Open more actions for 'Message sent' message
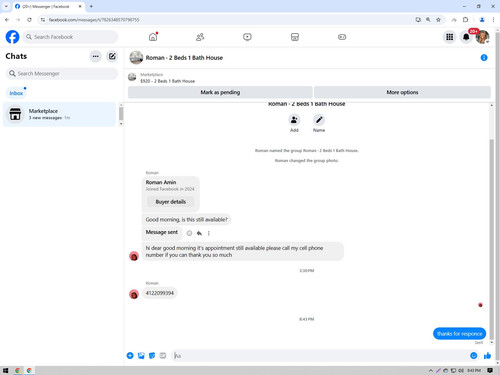 209,233
